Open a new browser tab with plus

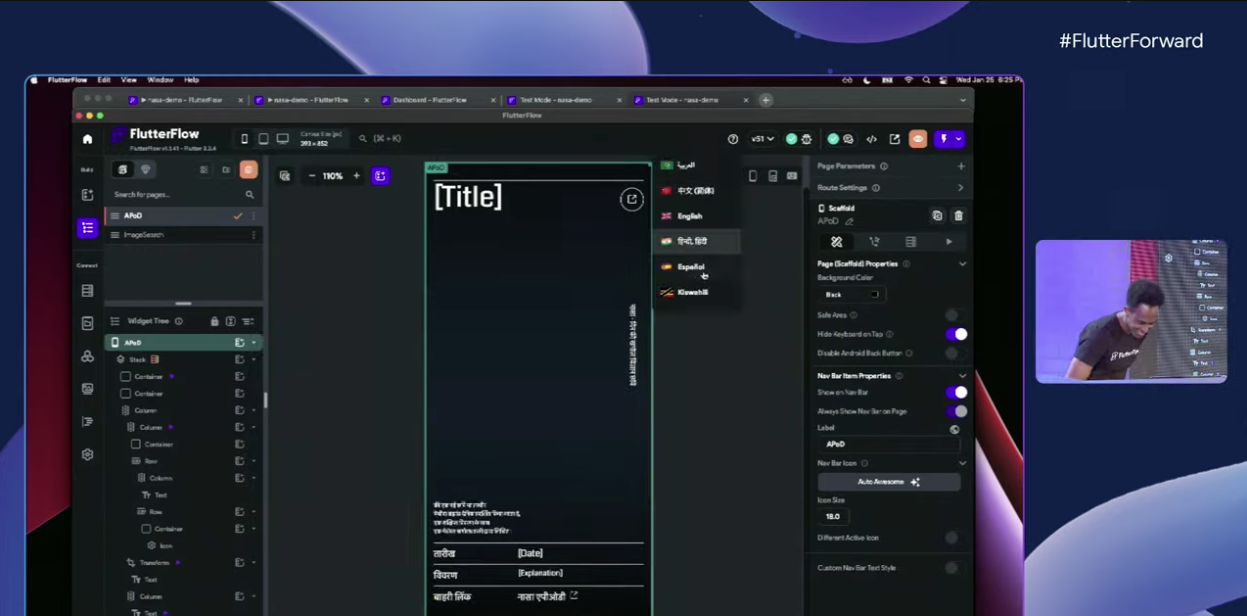coord(766,100)
